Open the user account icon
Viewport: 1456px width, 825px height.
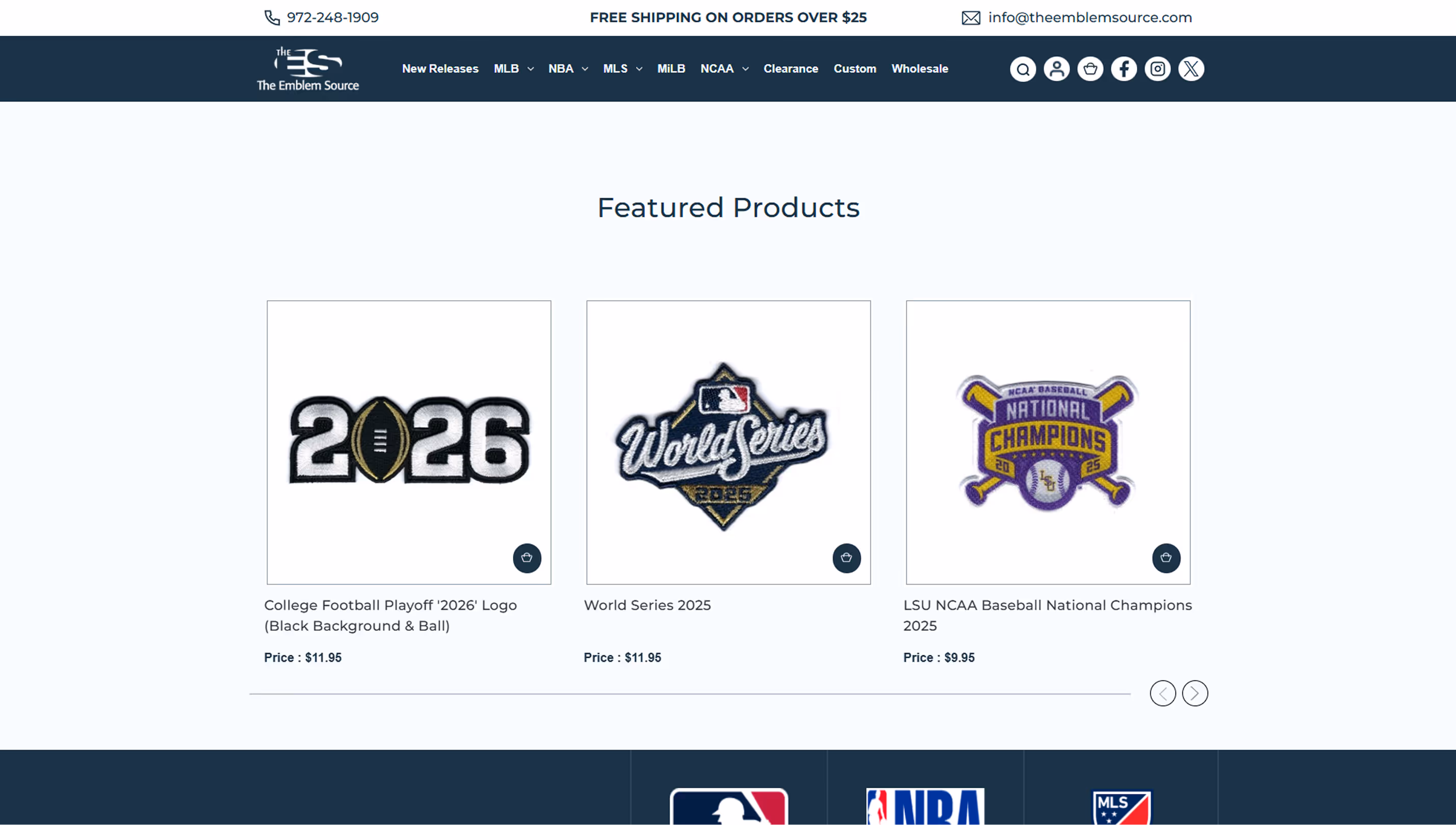coord(1056,69)
